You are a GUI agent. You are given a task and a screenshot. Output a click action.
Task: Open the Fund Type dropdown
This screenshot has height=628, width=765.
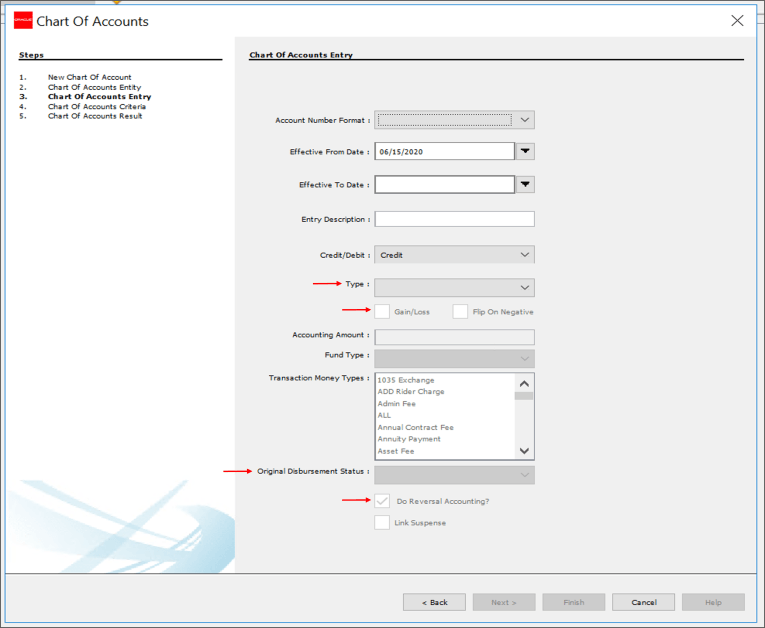tap(454, 359)
